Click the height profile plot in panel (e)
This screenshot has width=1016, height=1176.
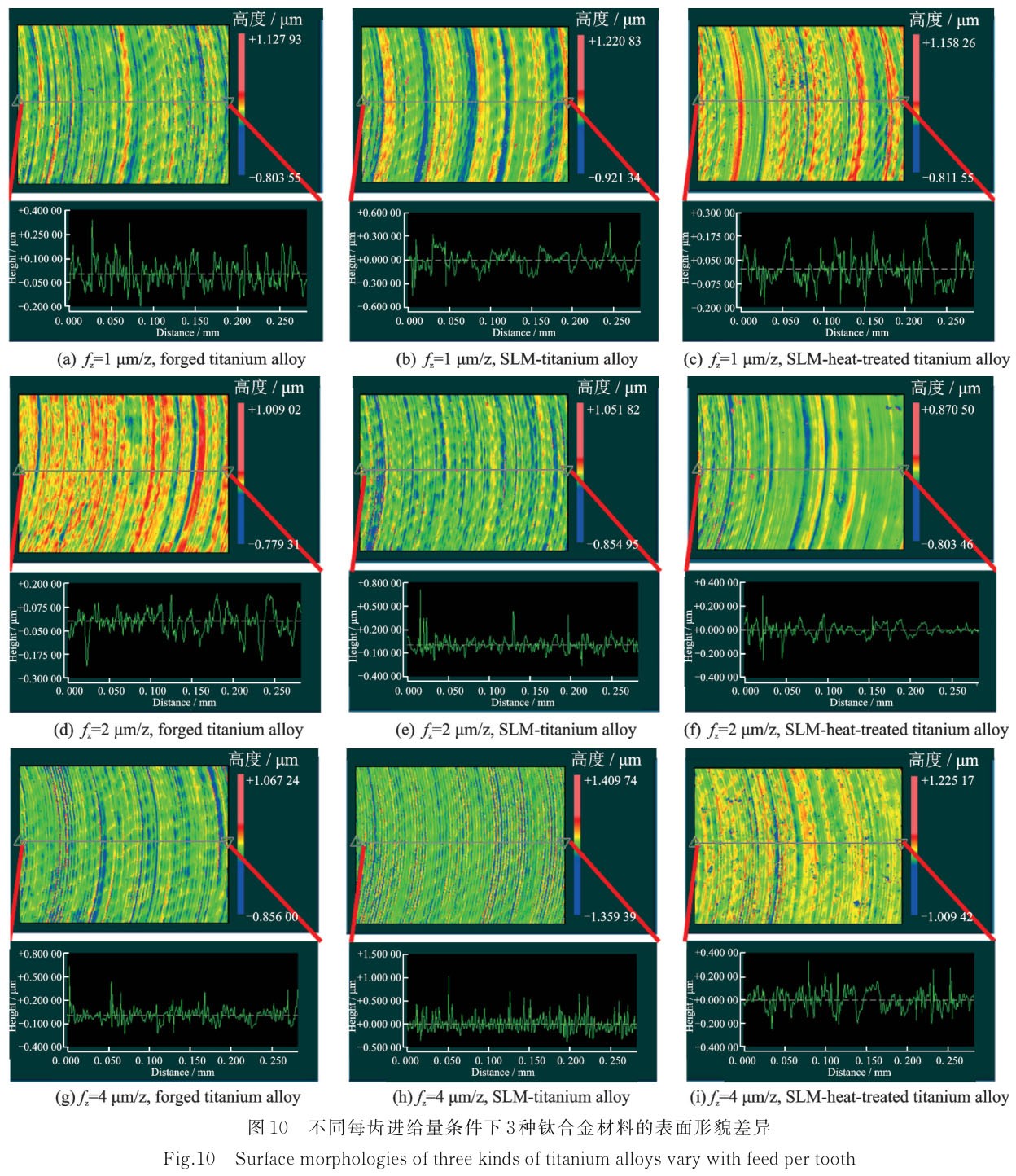coord(522,629)
